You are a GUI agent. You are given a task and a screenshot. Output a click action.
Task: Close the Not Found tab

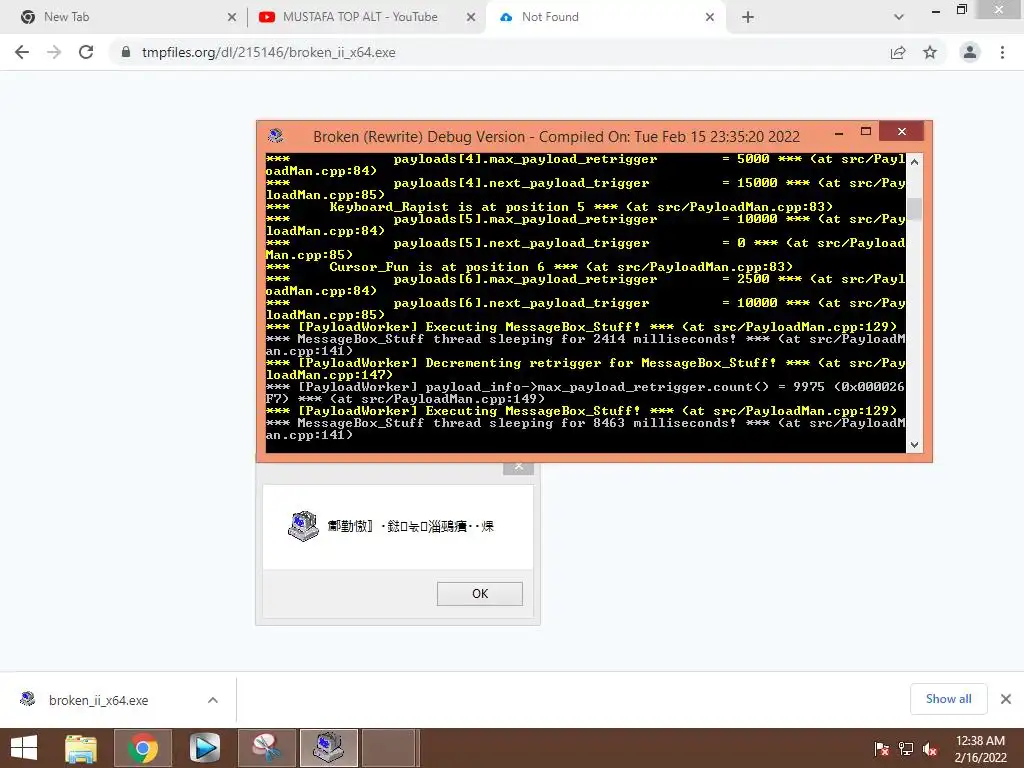710,17
